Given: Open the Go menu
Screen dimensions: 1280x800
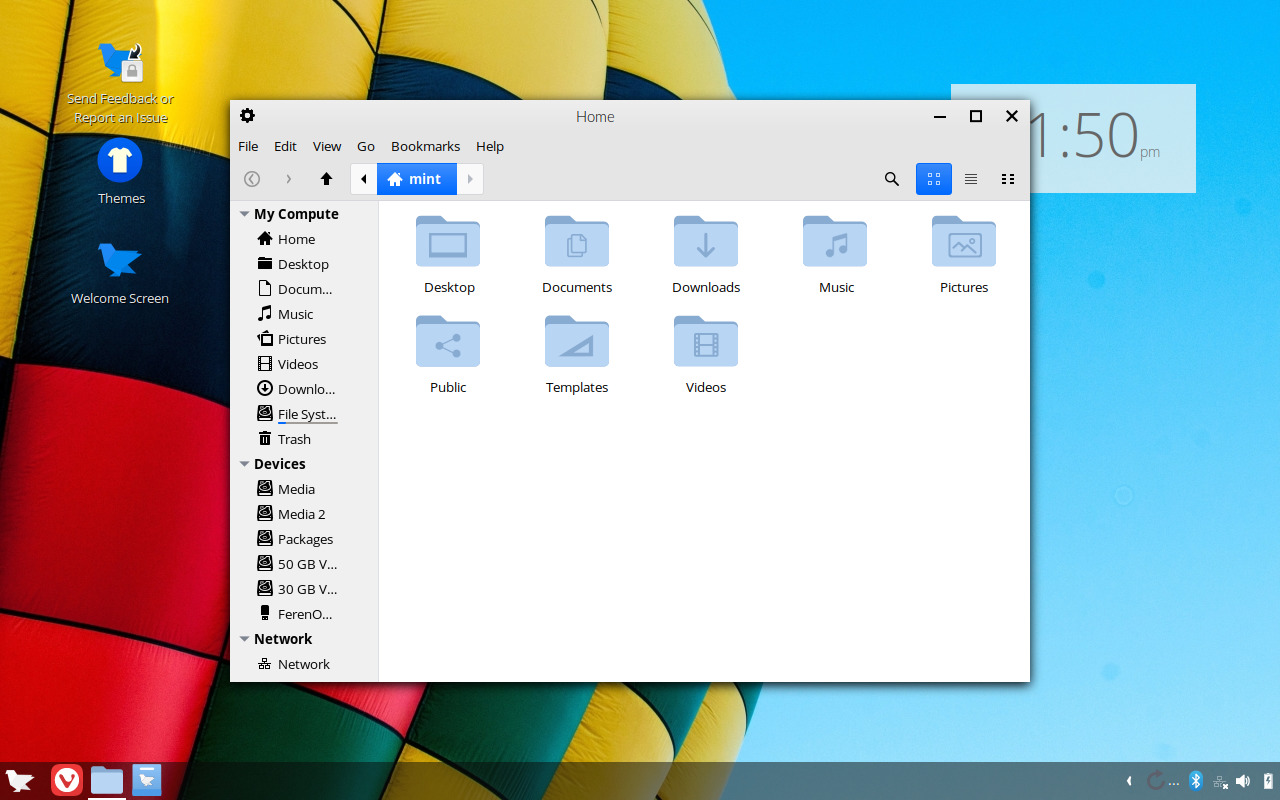Looking at the screenshot, I should 366,146.
